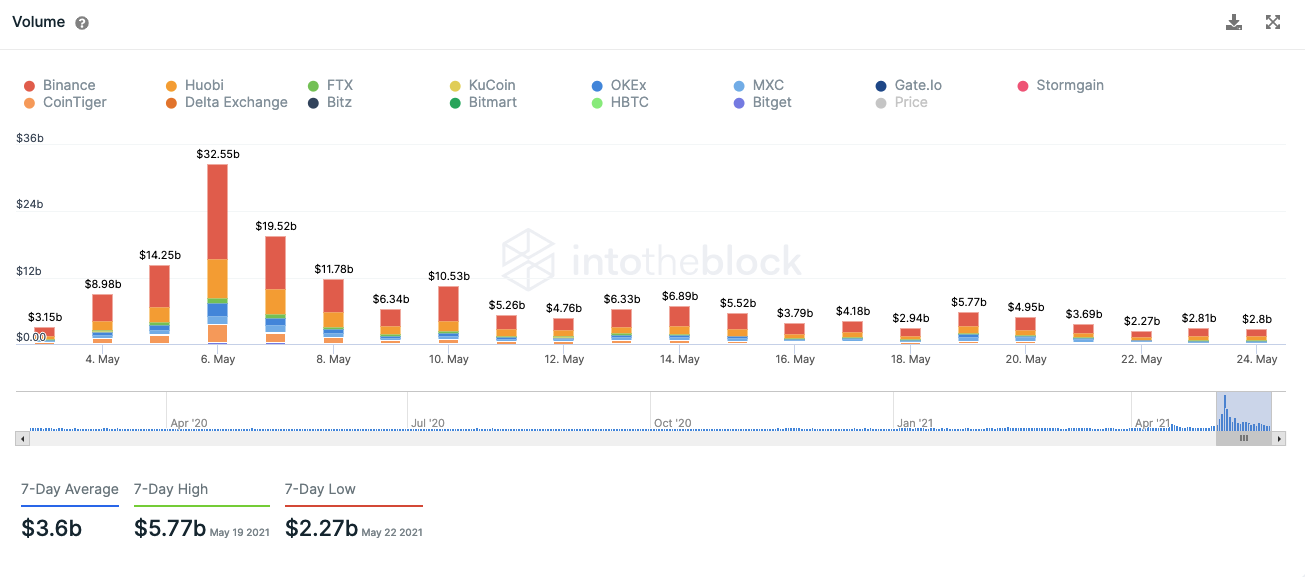
Task: Click the highlighted navigator range selection
Action: point(1244,411)
